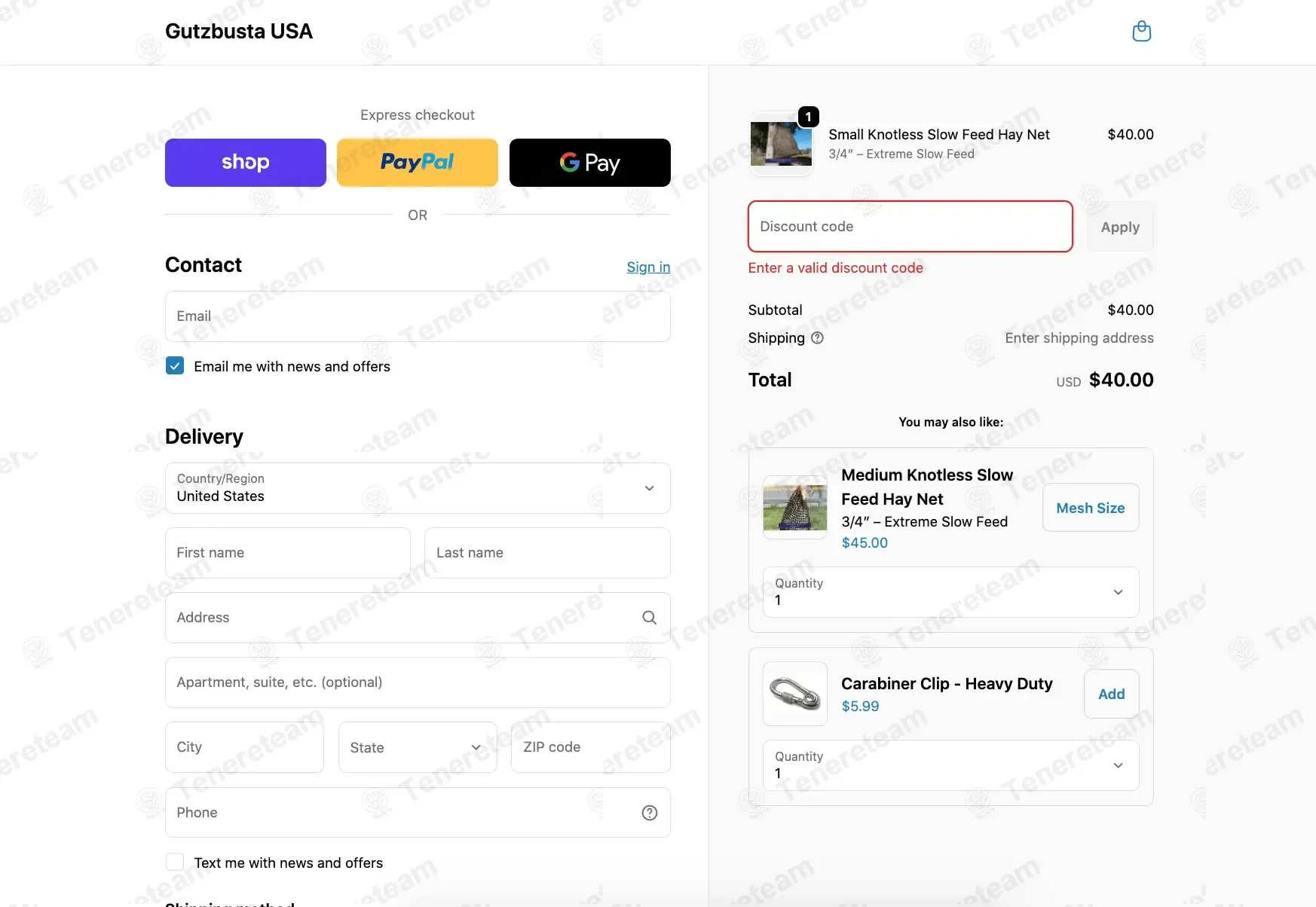
Task: Expand the Carabiner Clip quantity dropdown
Action: [950, 765]
